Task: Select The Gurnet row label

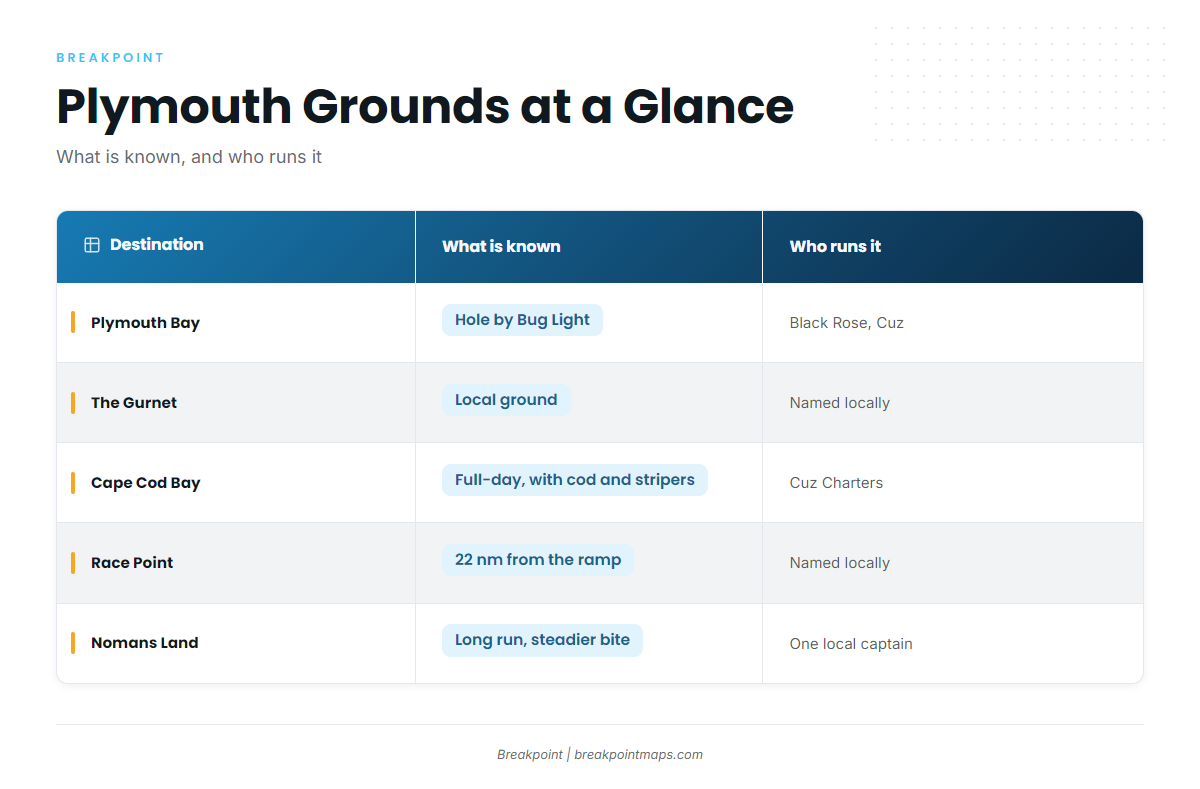Action: [x=134, y=403]
